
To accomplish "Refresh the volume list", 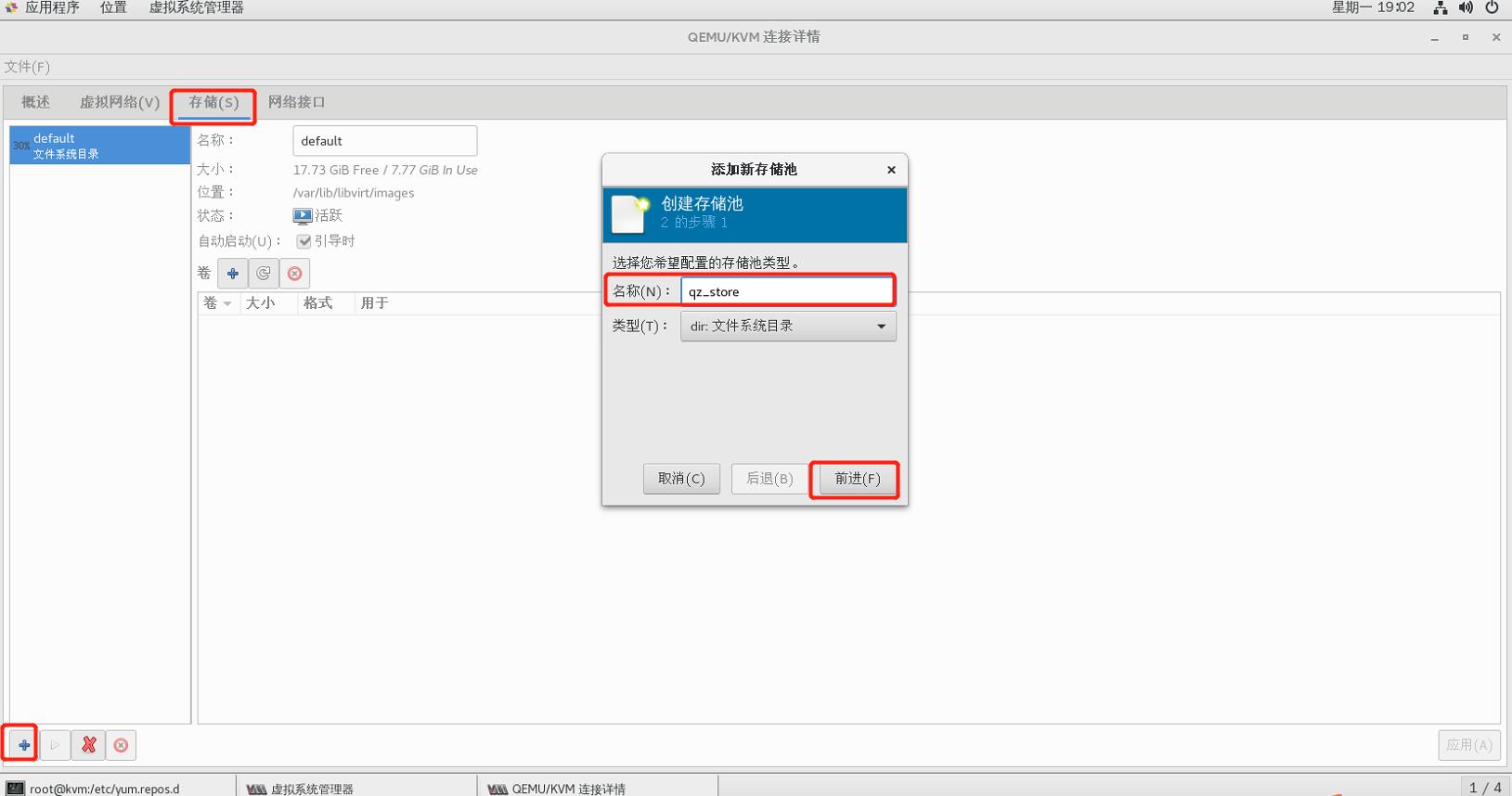I will coord(264,274).
